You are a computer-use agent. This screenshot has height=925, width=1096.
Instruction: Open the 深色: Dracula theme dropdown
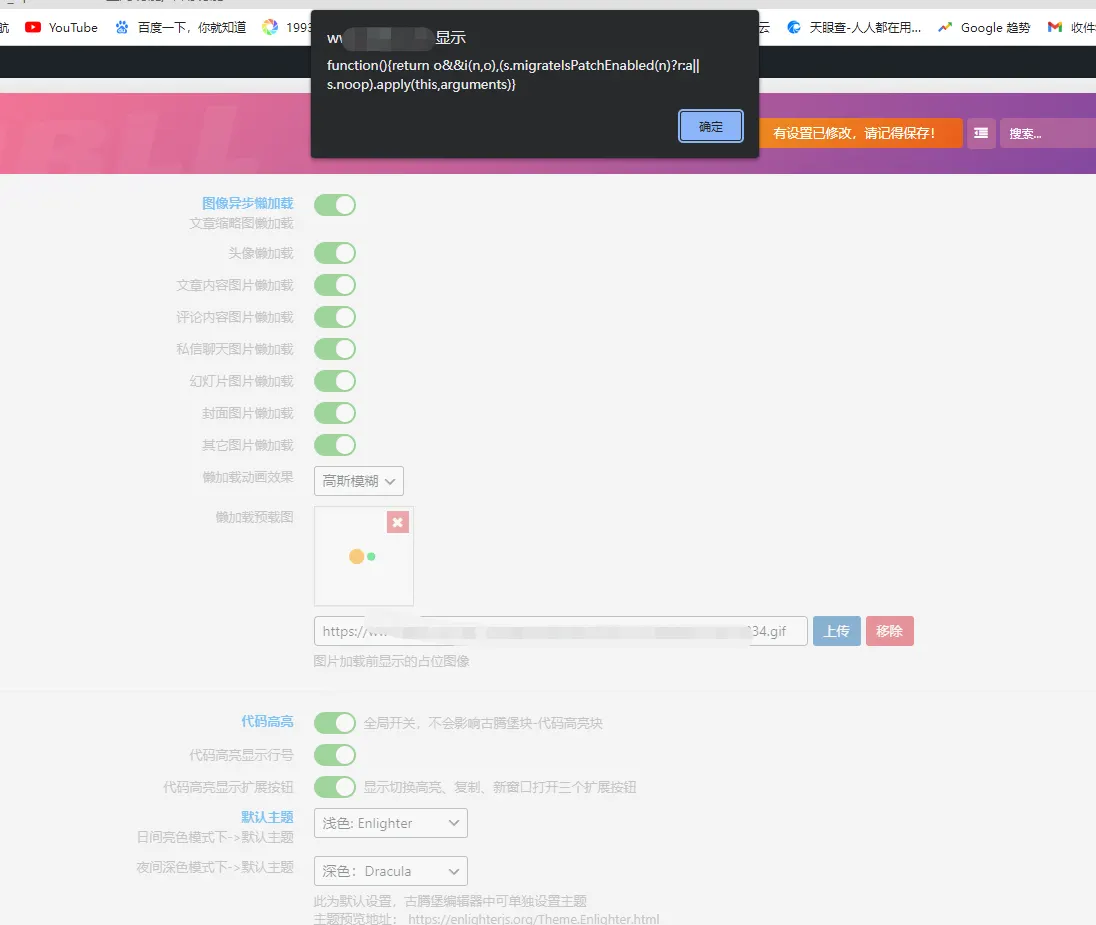(x=391, y=871)
